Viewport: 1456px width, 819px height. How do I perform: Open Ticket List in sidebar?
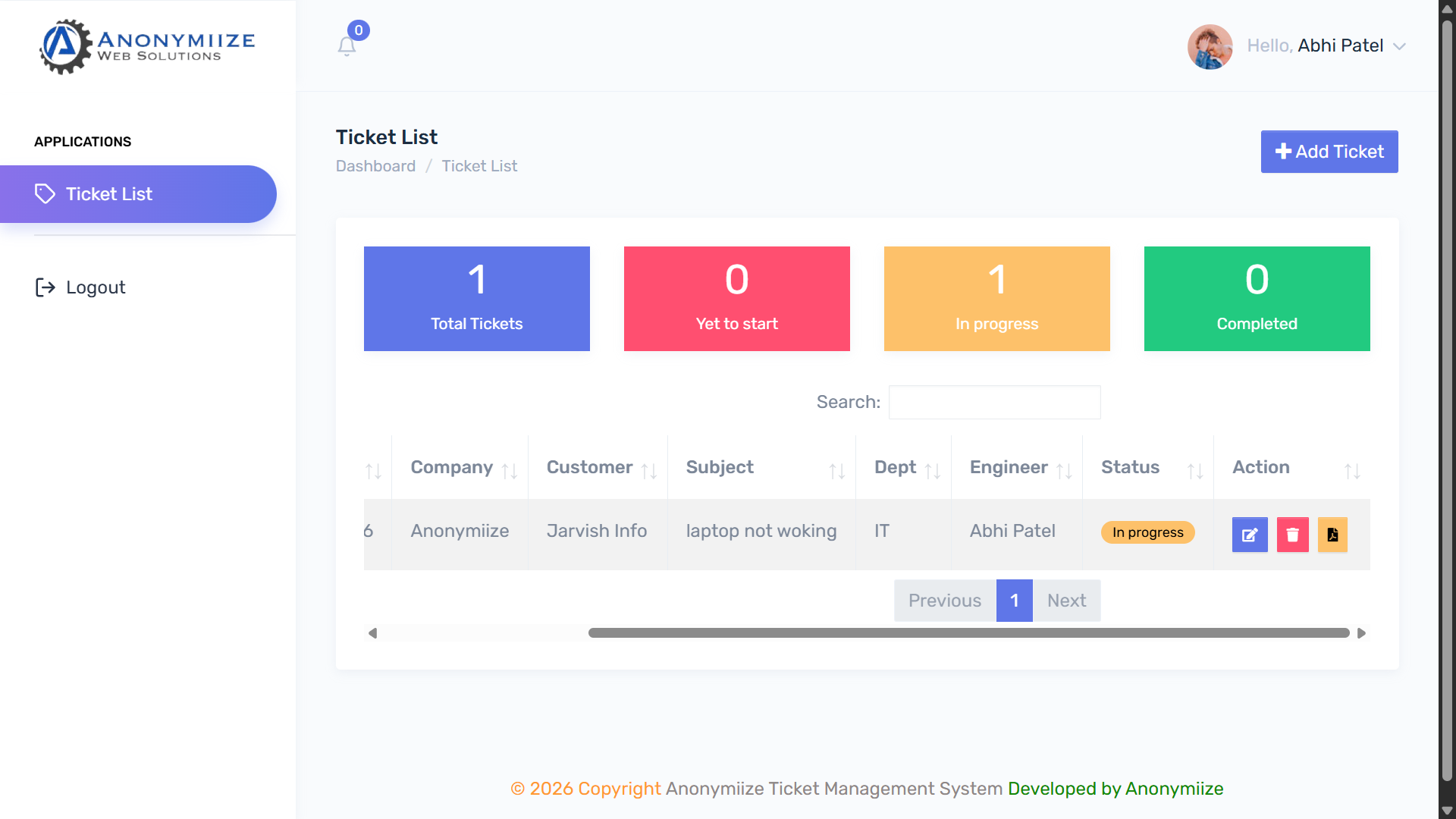[138, 194]
